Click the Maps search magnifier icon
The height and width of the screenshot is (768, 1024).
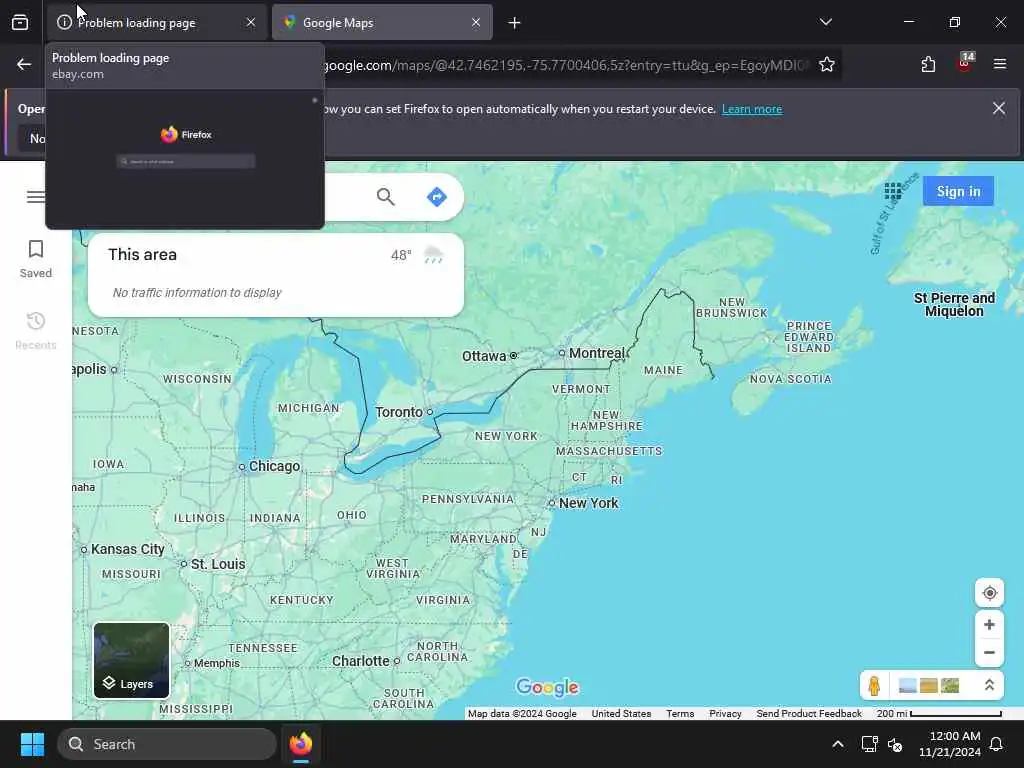coord(385,197)
